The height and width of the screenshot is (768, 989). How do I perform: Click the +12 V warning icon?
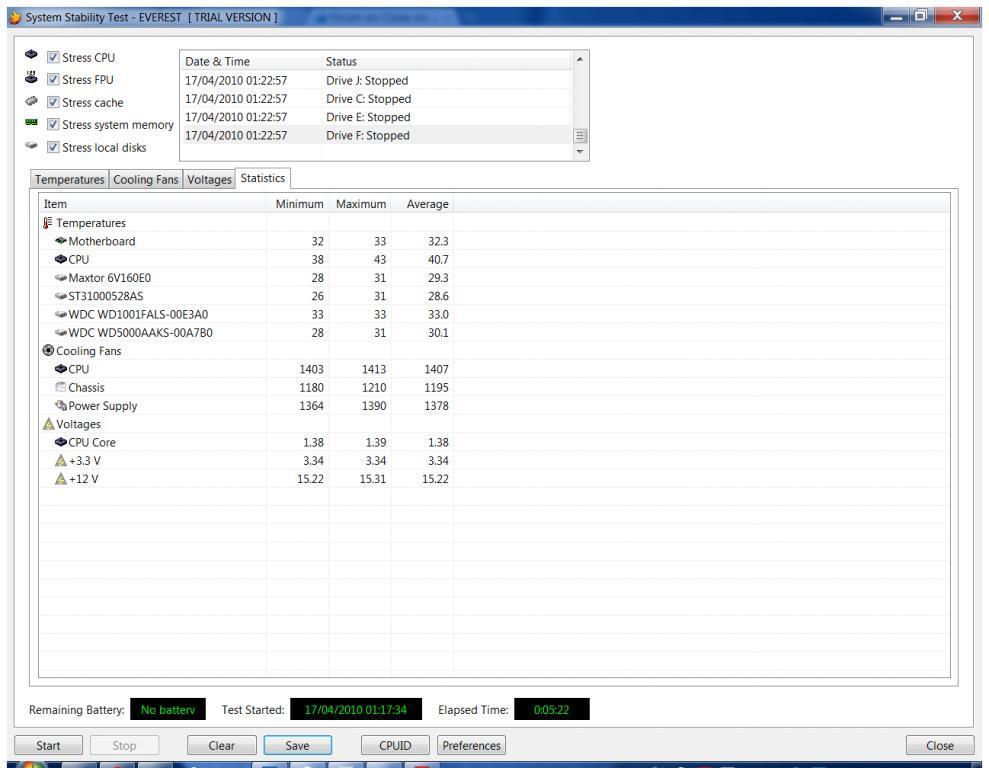pyautogui.click(x=61, y=479)
